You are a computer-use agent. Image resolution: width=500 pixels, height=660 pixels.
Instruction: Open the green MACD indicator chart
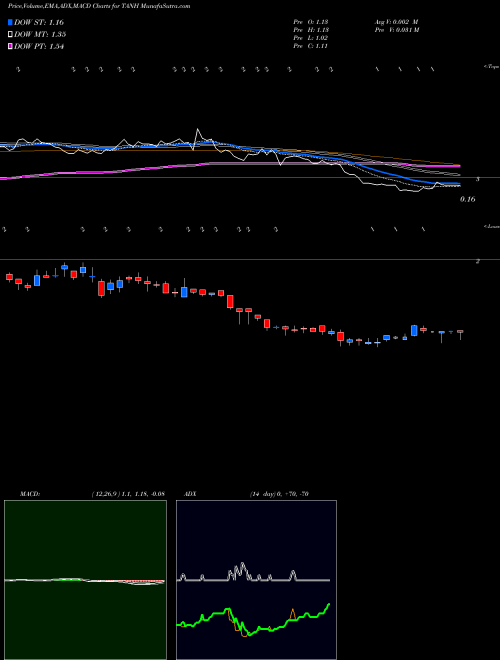click(x=85, y=580)
